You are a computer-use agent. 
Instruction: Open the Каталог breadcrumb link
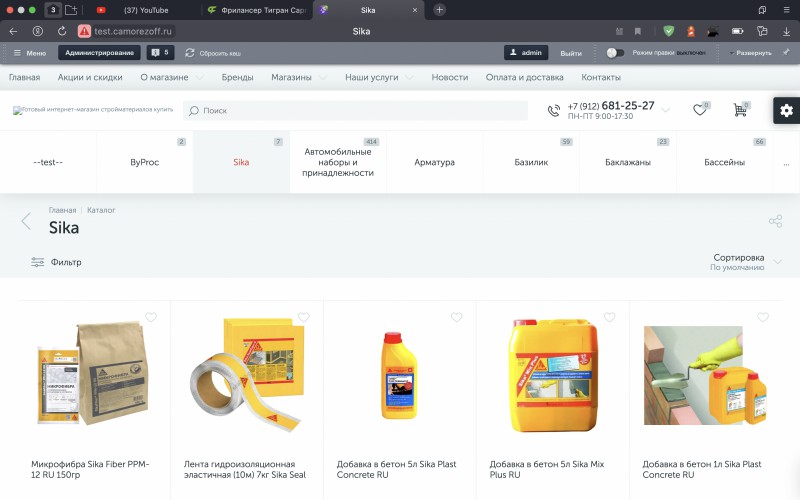[x=101, y=210]
